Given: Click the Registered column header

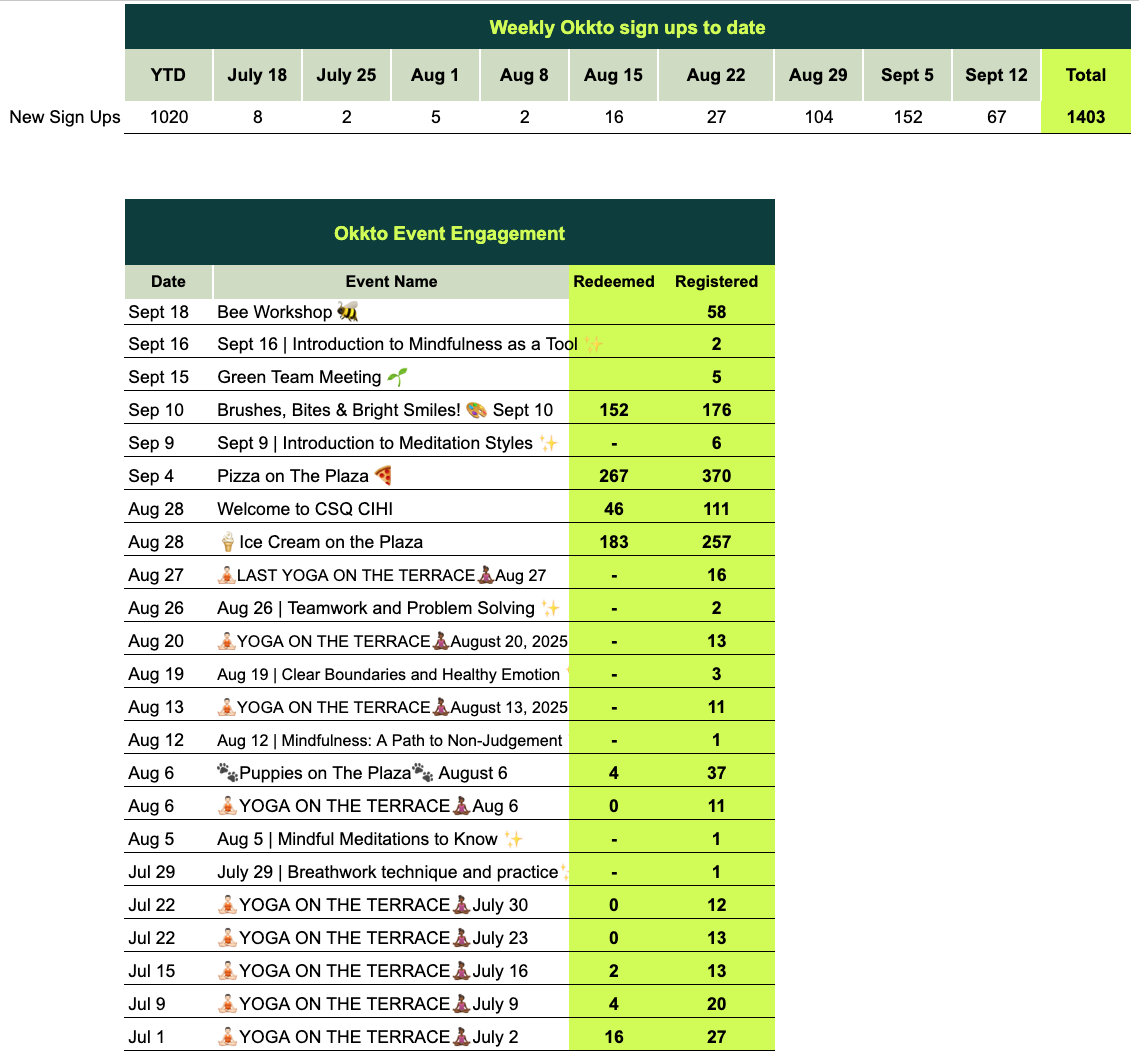Looking at the screenshot, I should pyautogui.click(x=716, y=282).
